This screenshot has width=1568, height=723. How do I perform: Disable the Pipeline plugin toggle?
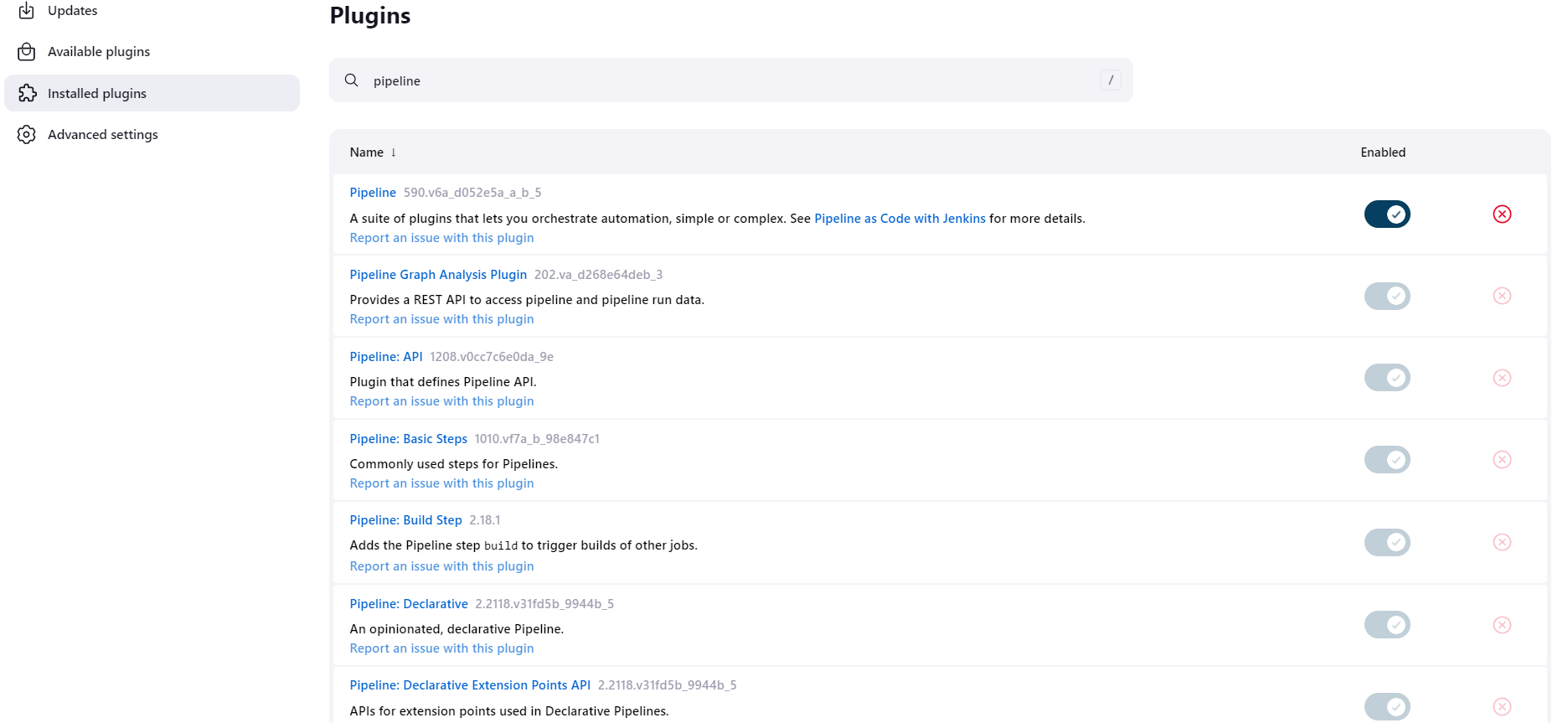[1387, 214]
